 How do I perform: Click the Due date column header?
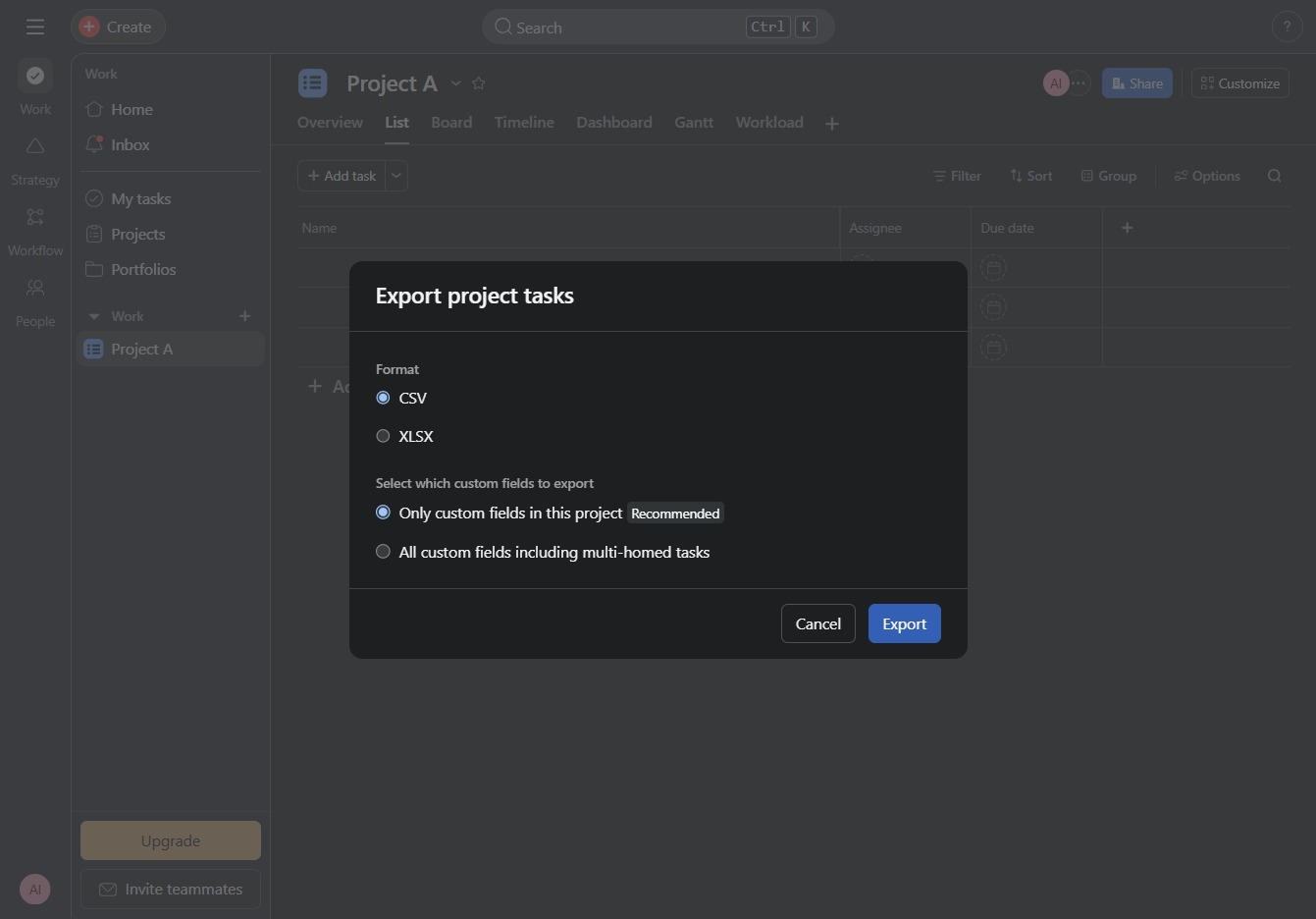[1036, 228]
